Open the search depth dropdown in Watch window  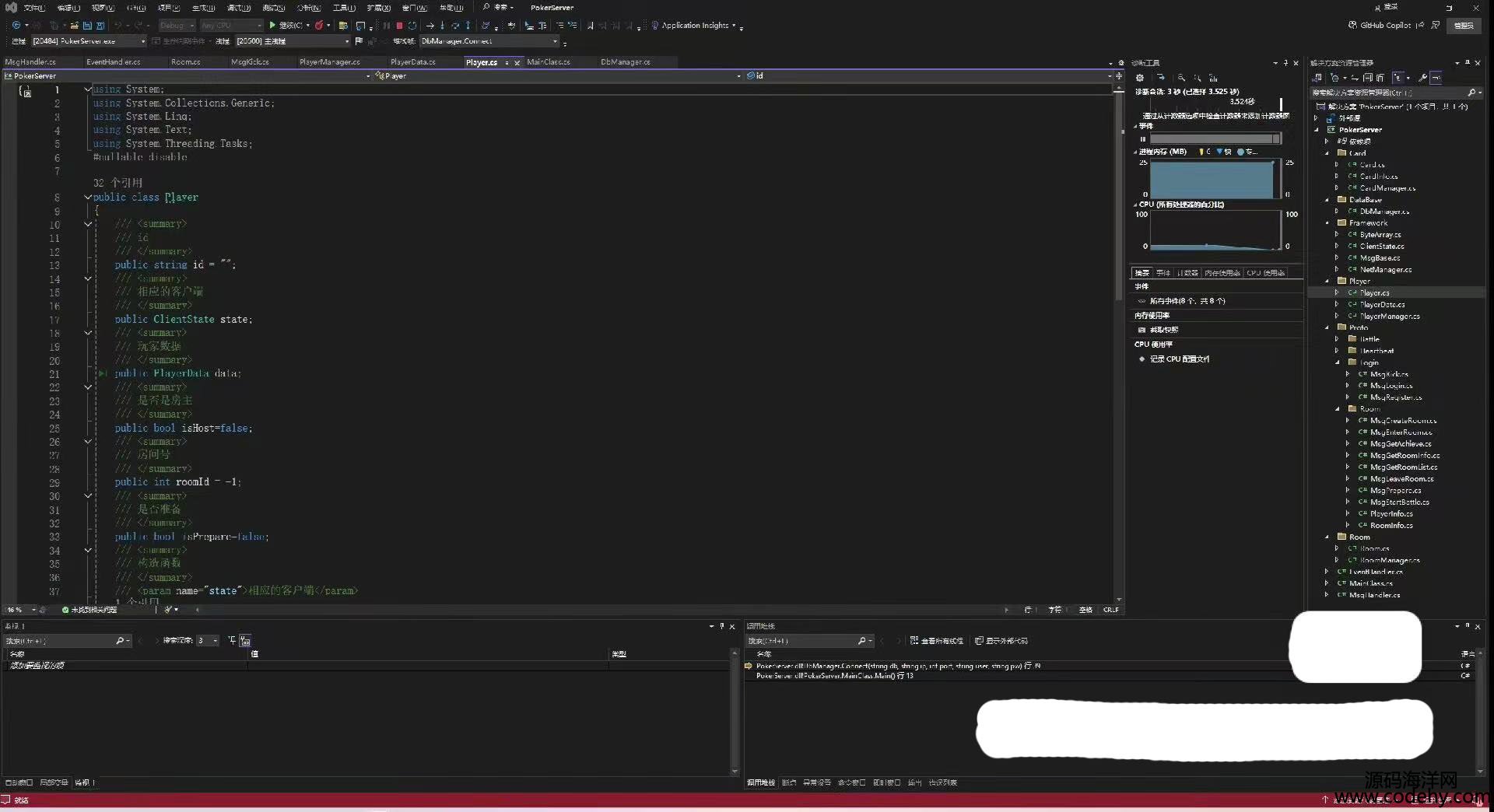(208, 641)
